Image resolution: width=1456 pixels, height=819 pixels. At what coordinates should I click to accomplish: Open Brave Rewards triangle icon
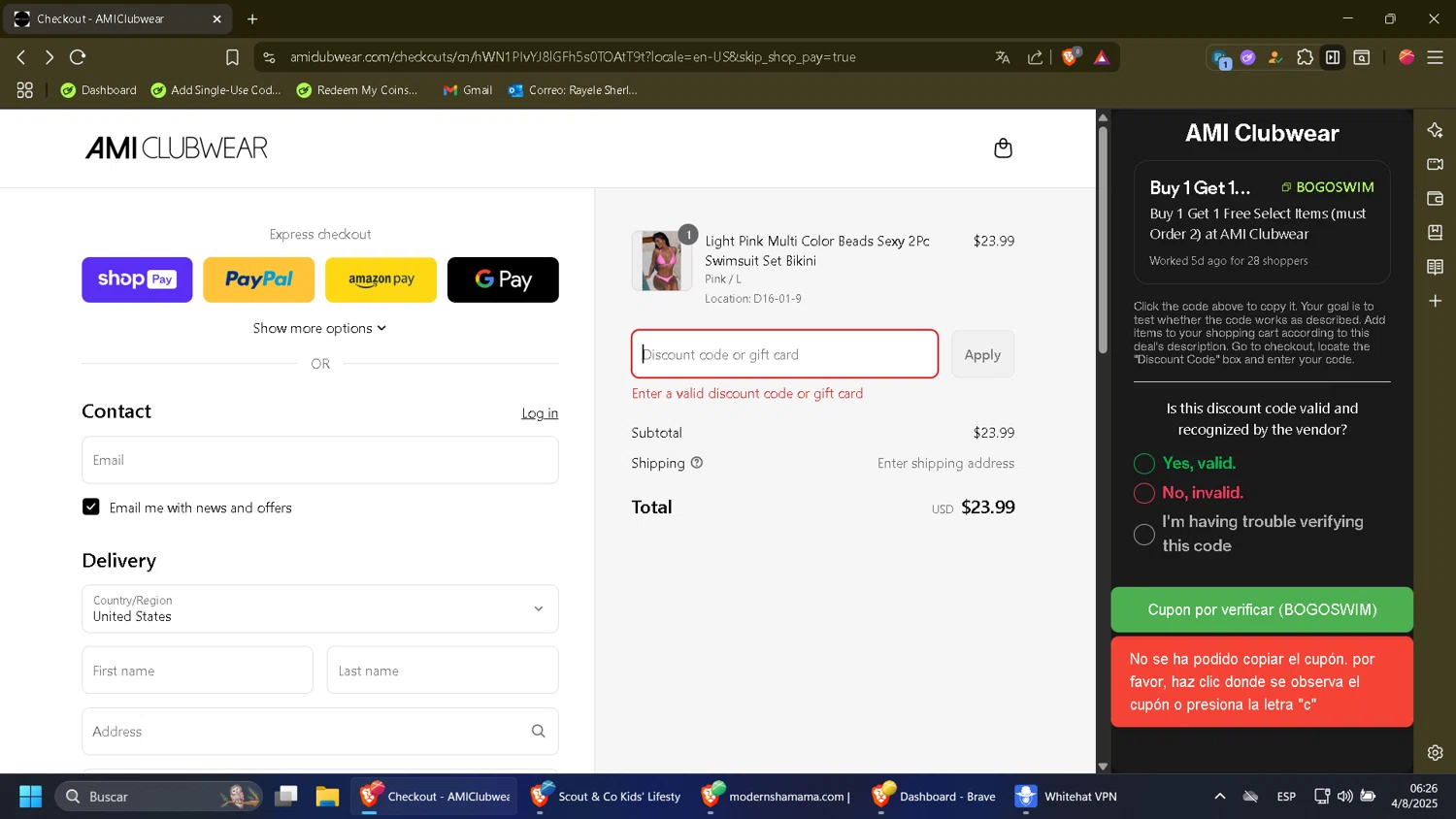(1102, 57)
